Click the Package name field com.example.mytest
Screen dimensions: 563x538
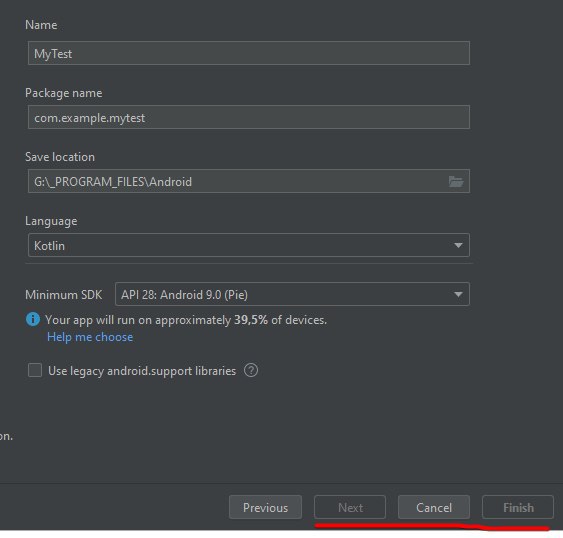click(248, 117)
